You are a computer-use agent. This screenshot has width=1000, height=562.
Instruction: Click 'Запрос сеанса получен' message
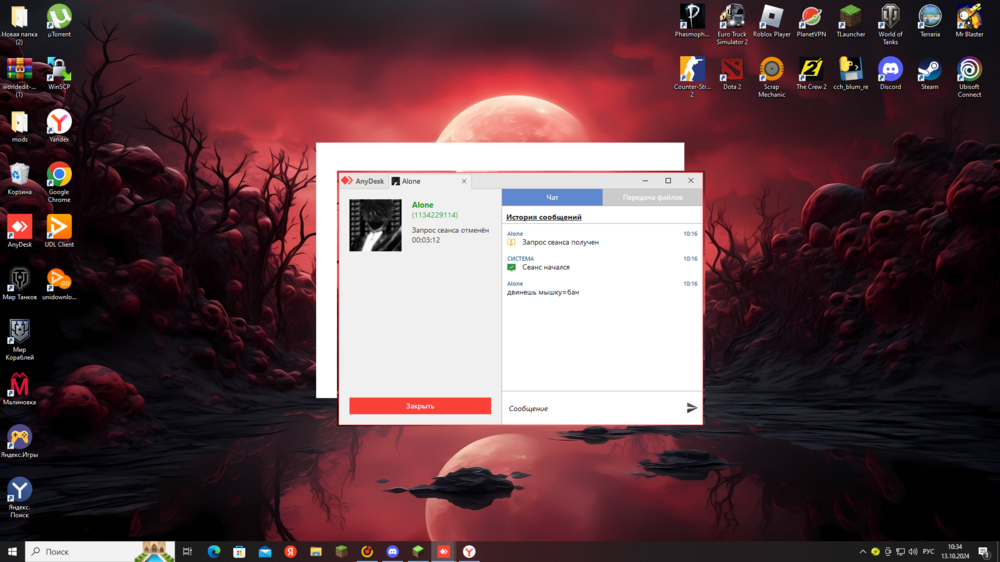(560, 242)
